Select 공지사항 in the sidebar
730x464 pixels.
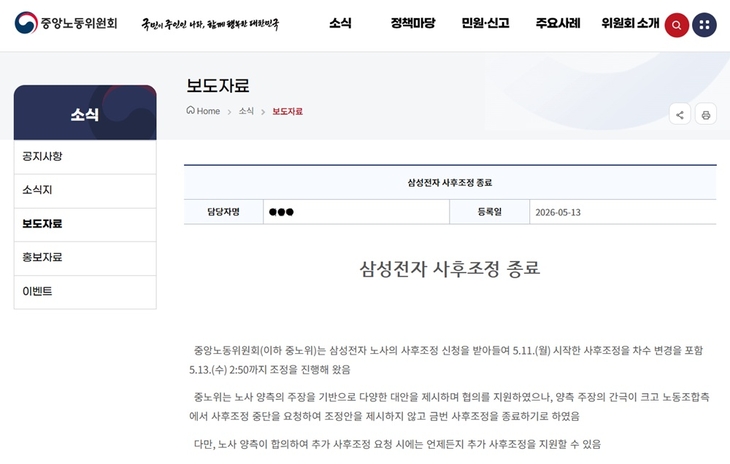click(x=85, y=156)
